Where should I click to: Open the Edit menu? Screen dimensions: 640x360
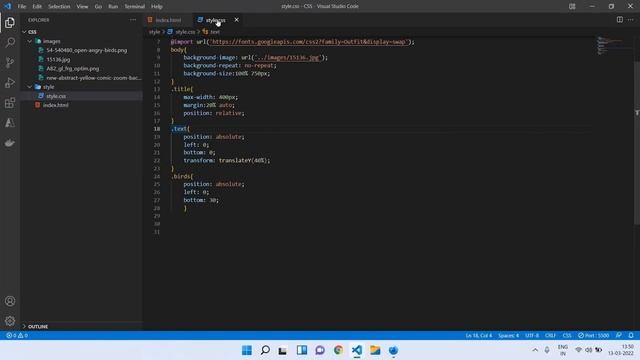pos(37,7)
